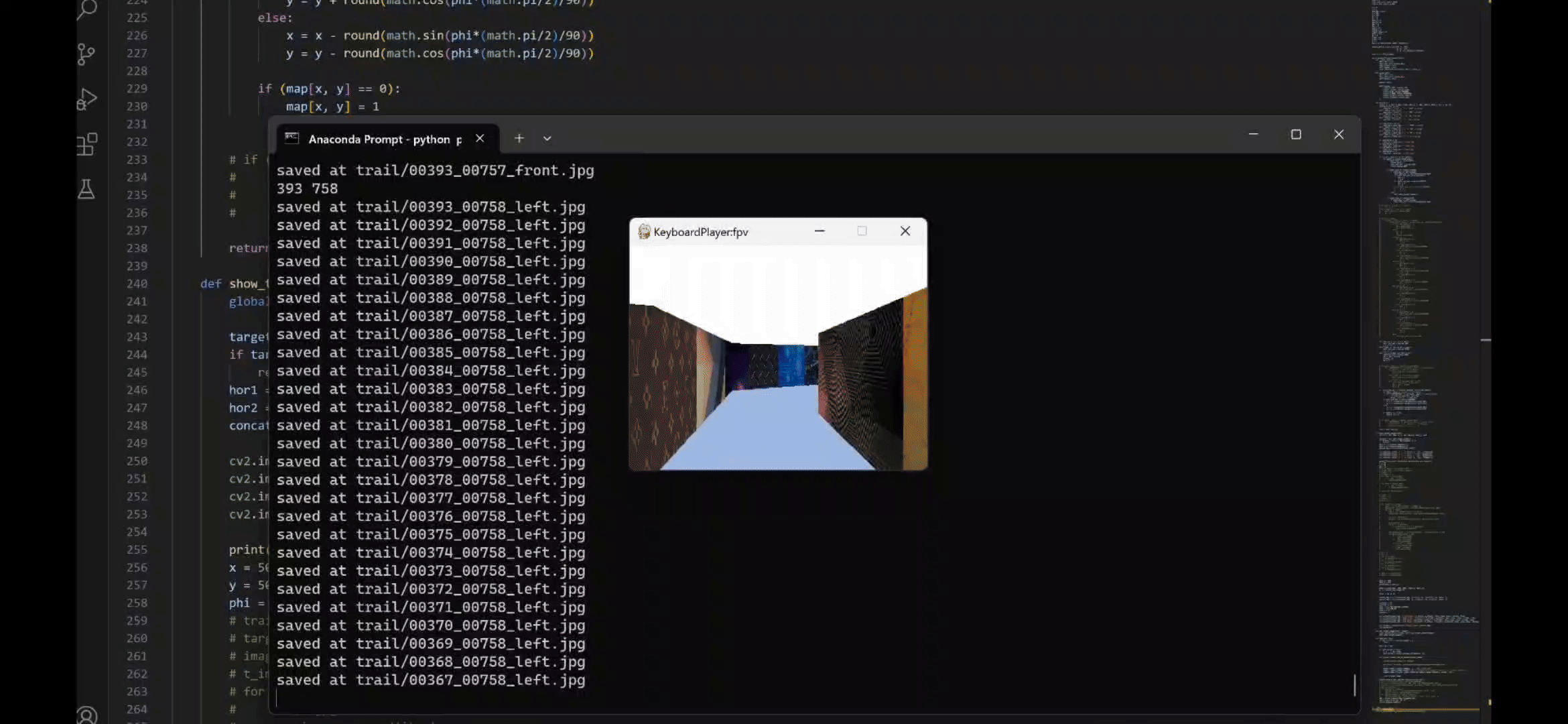The image size is (1568, 724).
Task: Minimize the KeyboardPlayer:fpv window
Action: point(820,231)
